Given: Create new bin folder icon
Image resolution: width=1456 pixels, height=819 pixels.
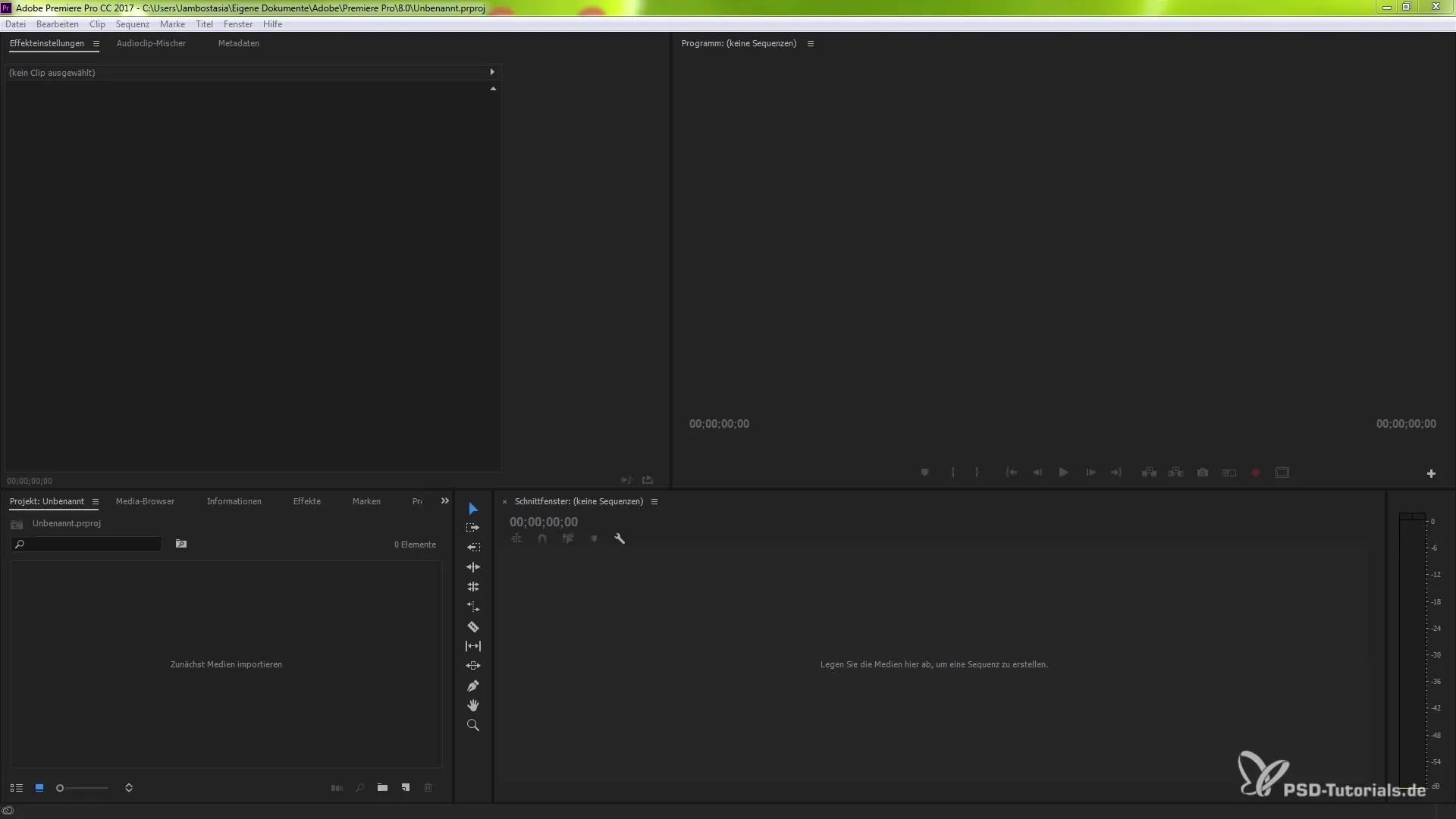Looking at the screenshot, I should [383, 788].
